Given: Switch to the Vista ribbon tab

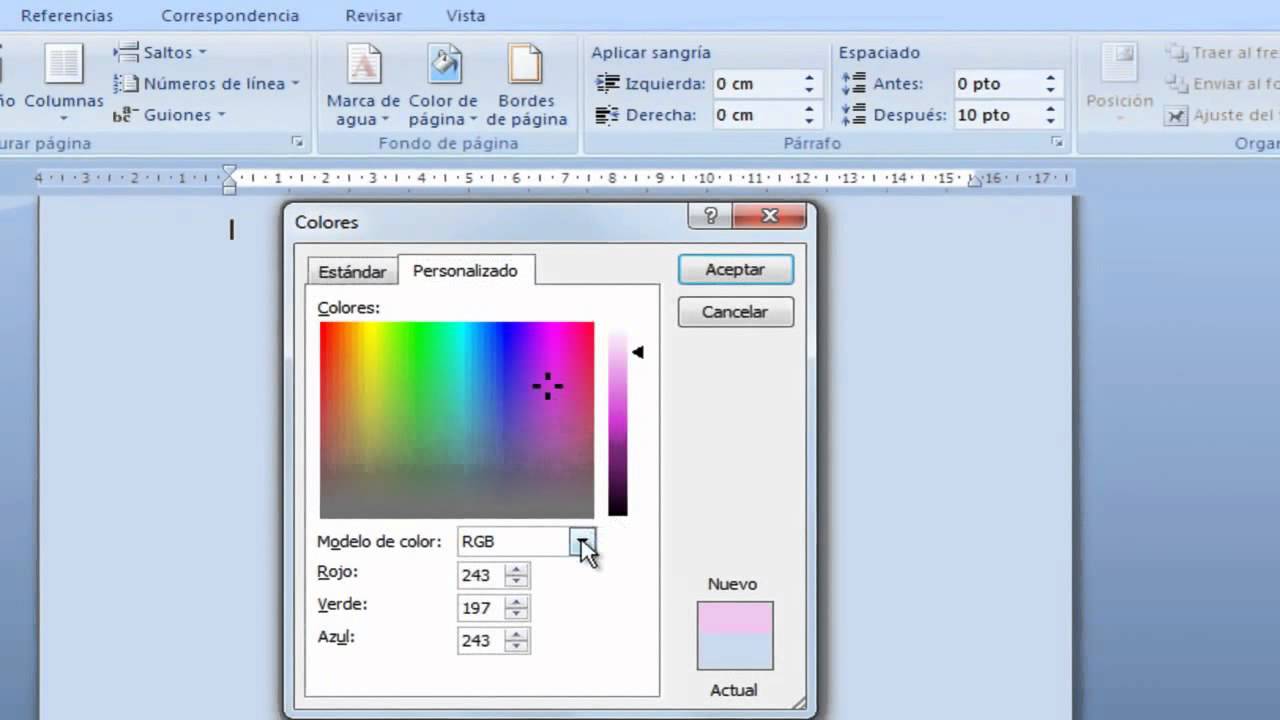Looking at the screenshot, I should tap(465, 16).
